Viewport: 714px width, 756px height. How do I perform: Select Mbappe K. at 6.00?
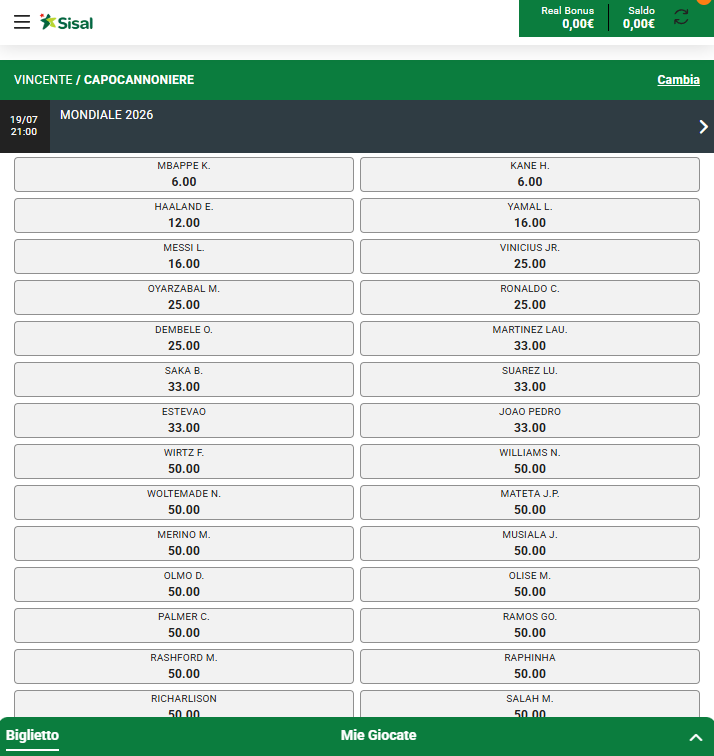click(x=184, y=175)
